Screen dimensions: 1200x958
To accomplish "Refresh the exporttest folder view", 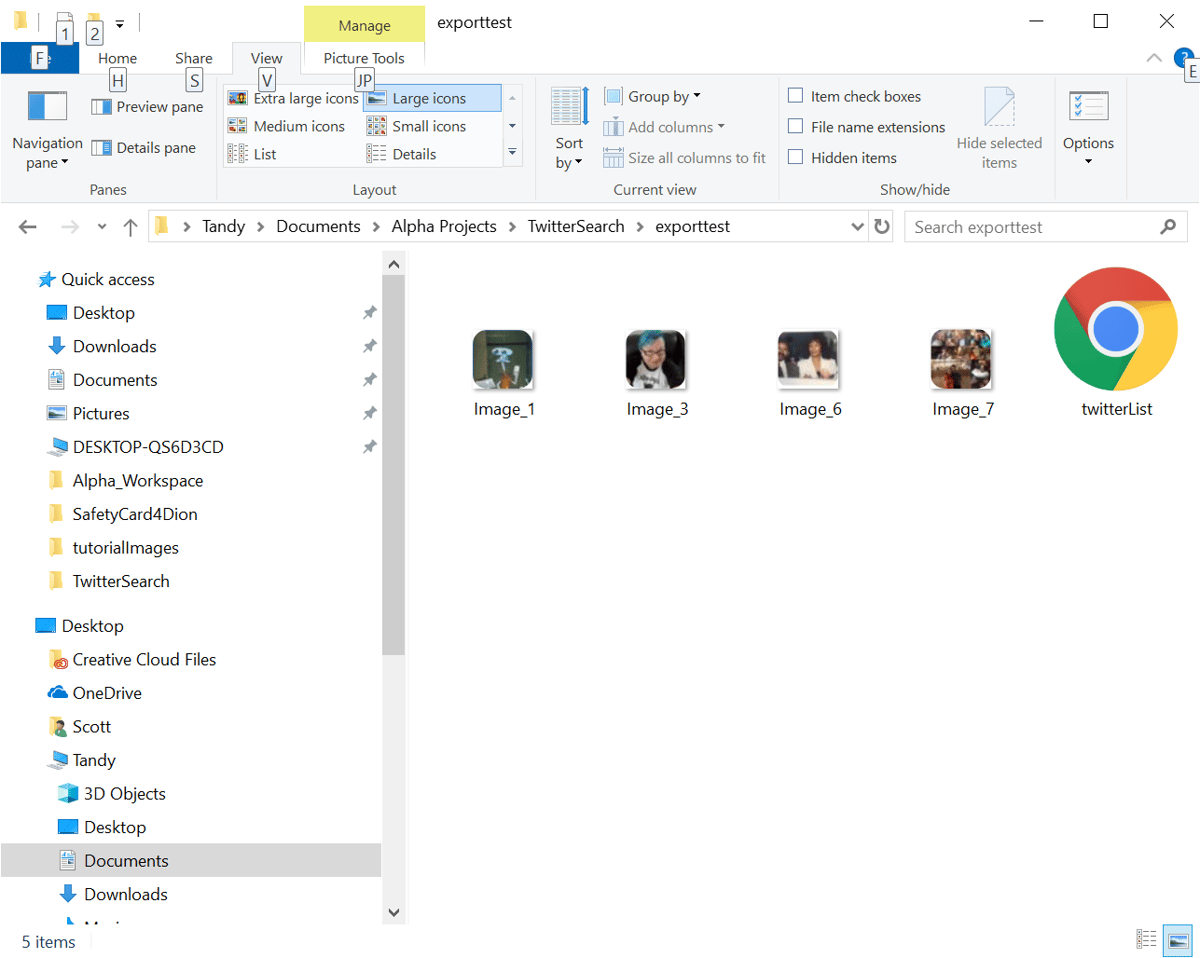I will 882,226.
